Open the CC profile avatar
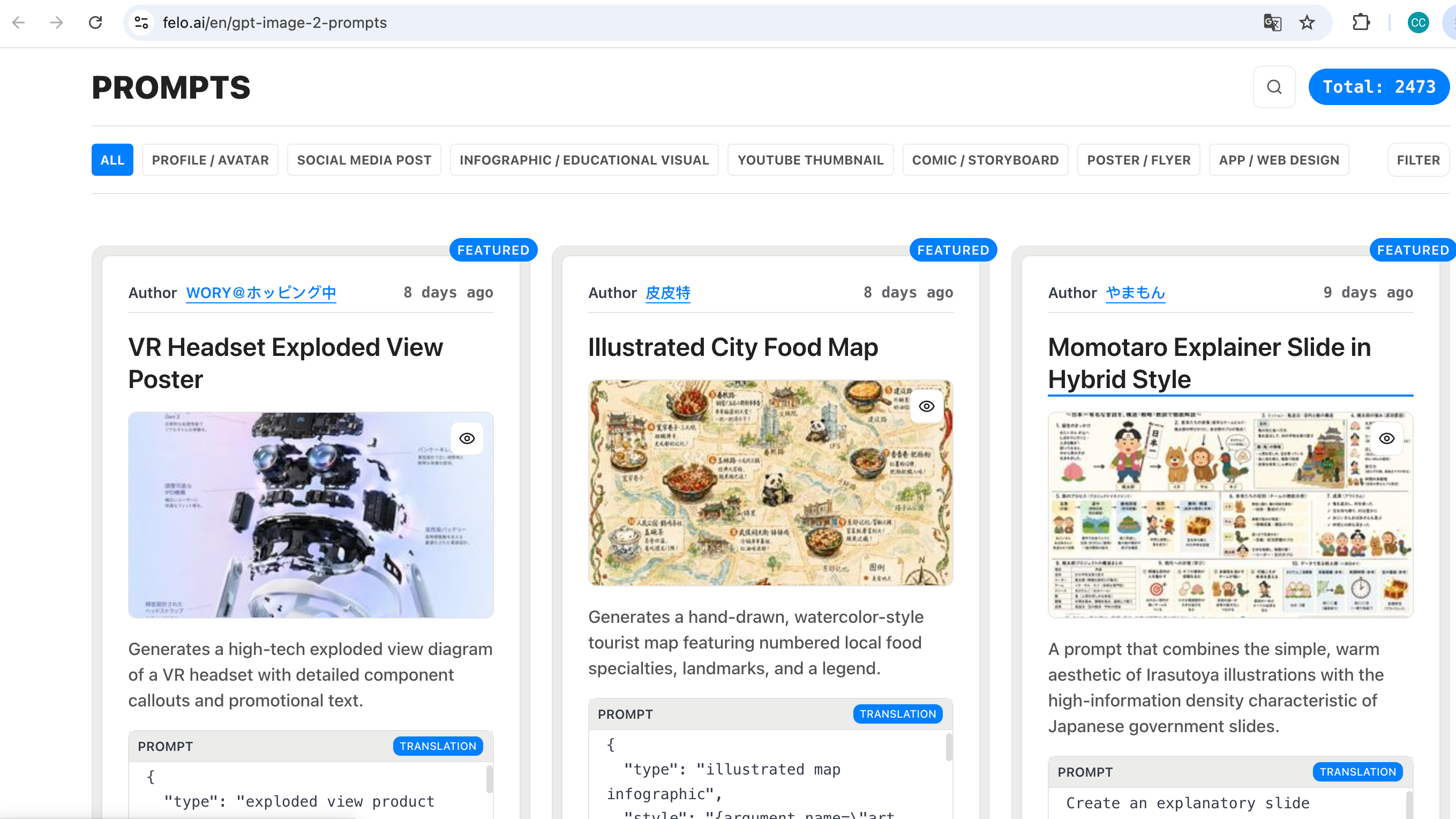Viewport: 1456px width, 819px height. (1417, 23)
